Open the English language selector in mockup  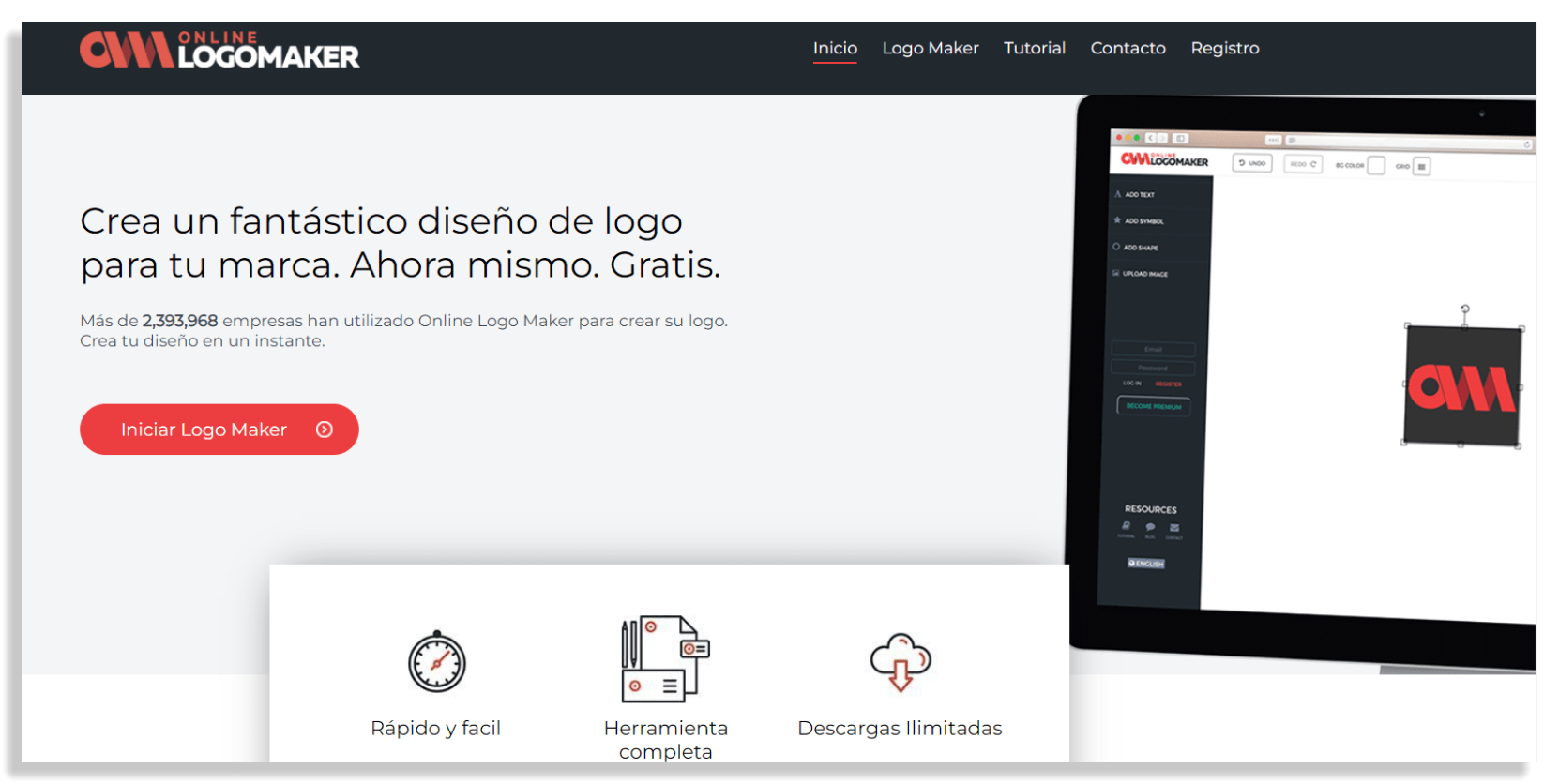1146,564
